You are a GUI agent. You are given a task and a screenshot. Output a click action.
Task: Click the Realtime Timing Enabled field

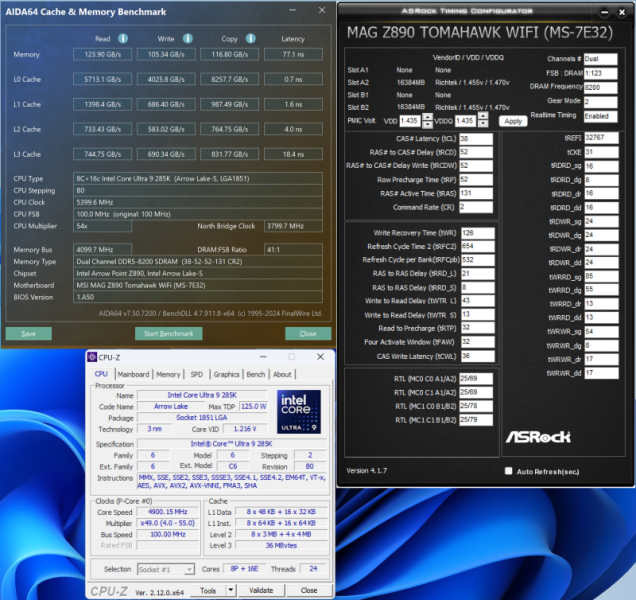point(601,116)
